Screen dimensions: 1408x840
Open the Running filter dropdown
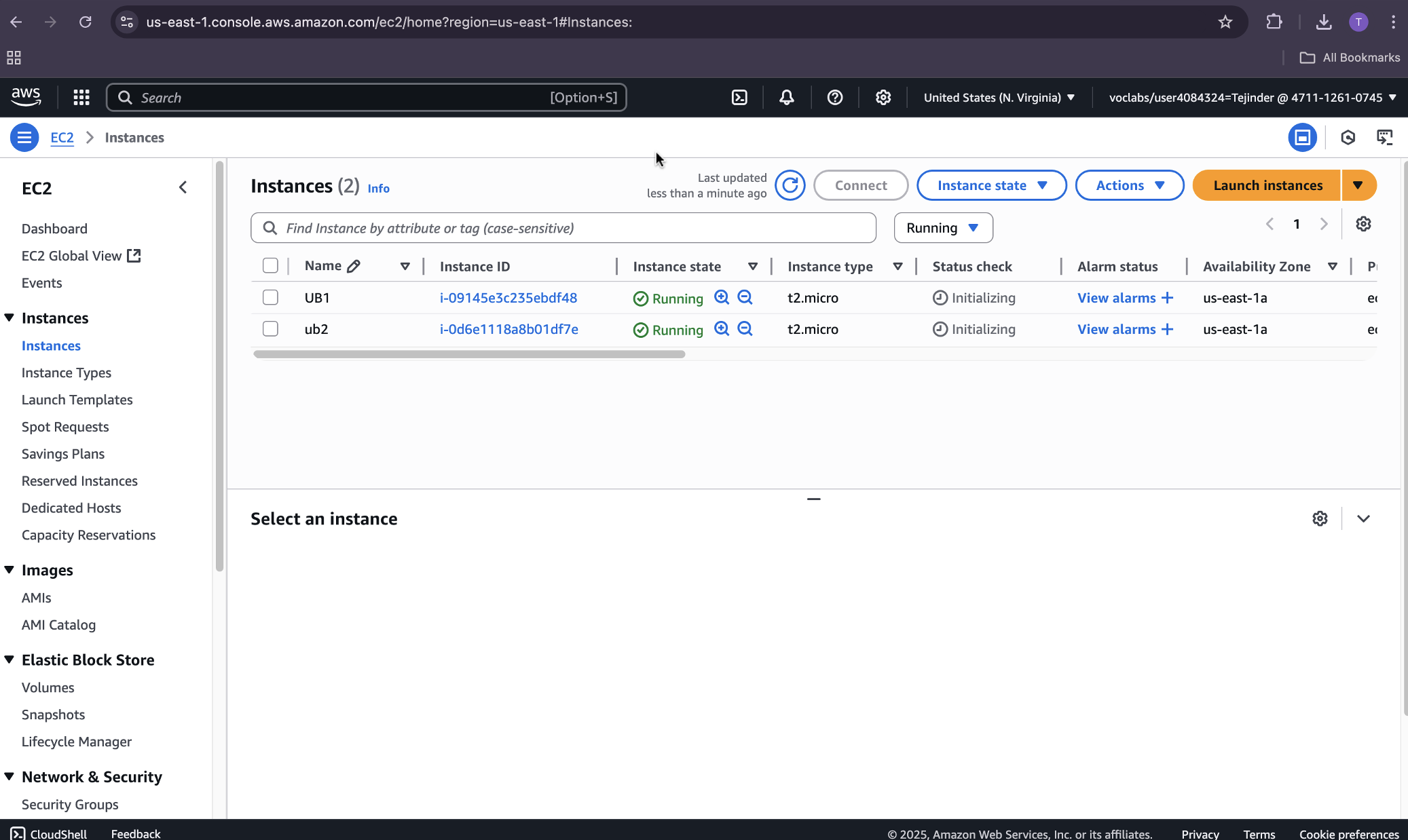tap(942, 228)
